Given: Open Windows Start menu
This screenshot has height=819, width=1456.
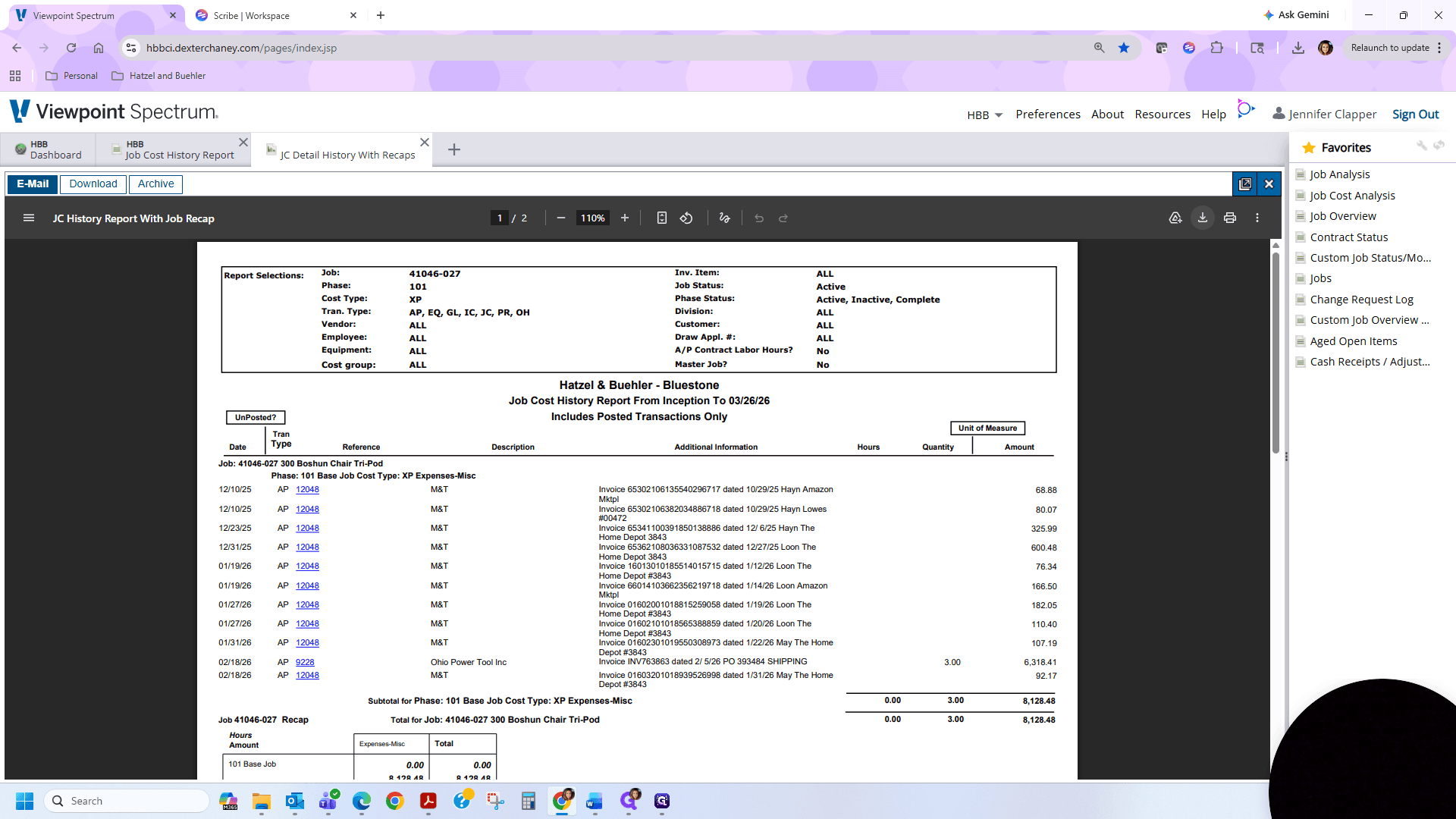Looking at the screenshot, I should [x=25, y=801].
